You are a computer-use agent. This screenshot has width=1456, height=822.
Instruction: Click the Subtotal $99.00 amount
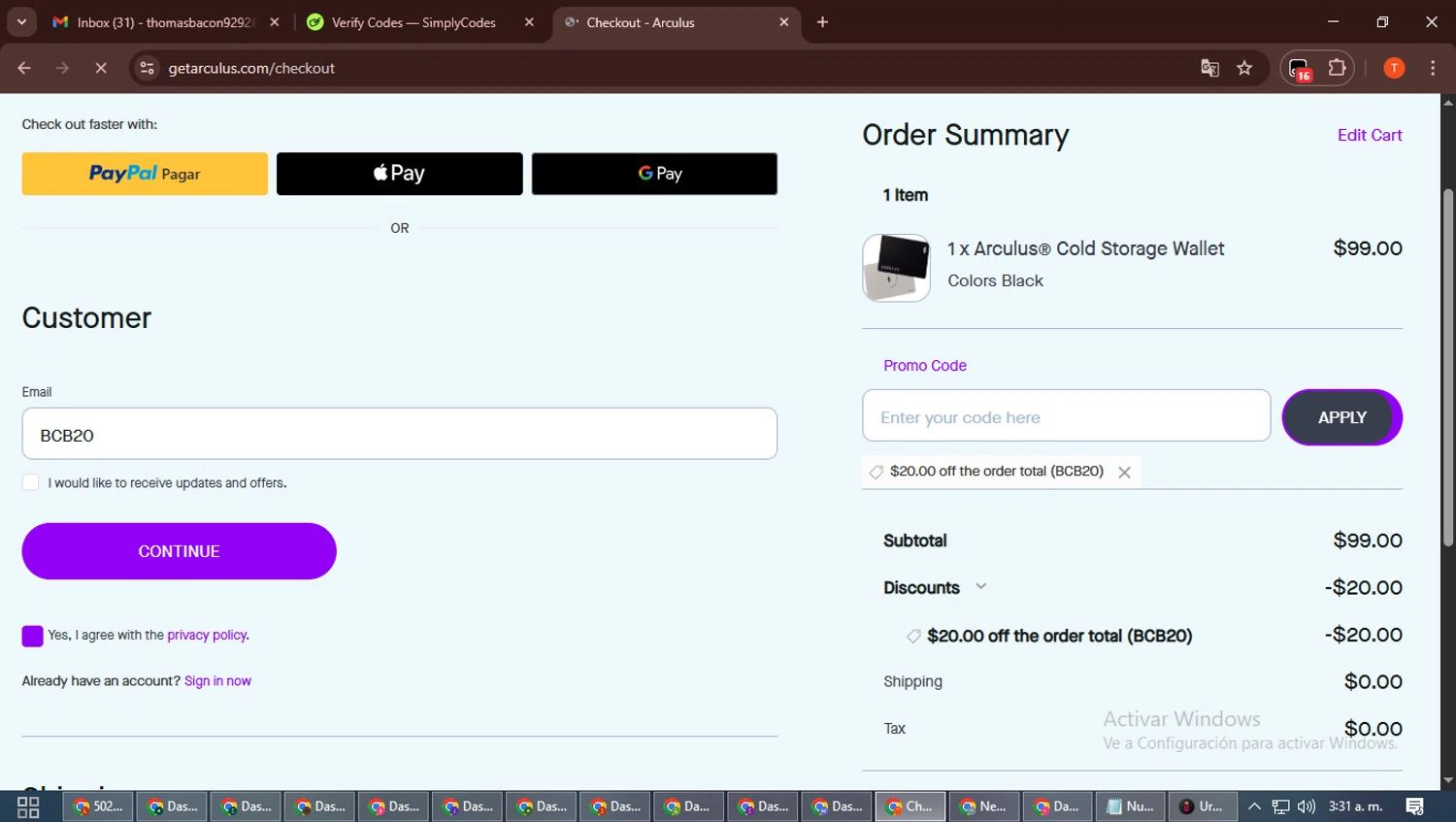click(x=1368, y=541)
